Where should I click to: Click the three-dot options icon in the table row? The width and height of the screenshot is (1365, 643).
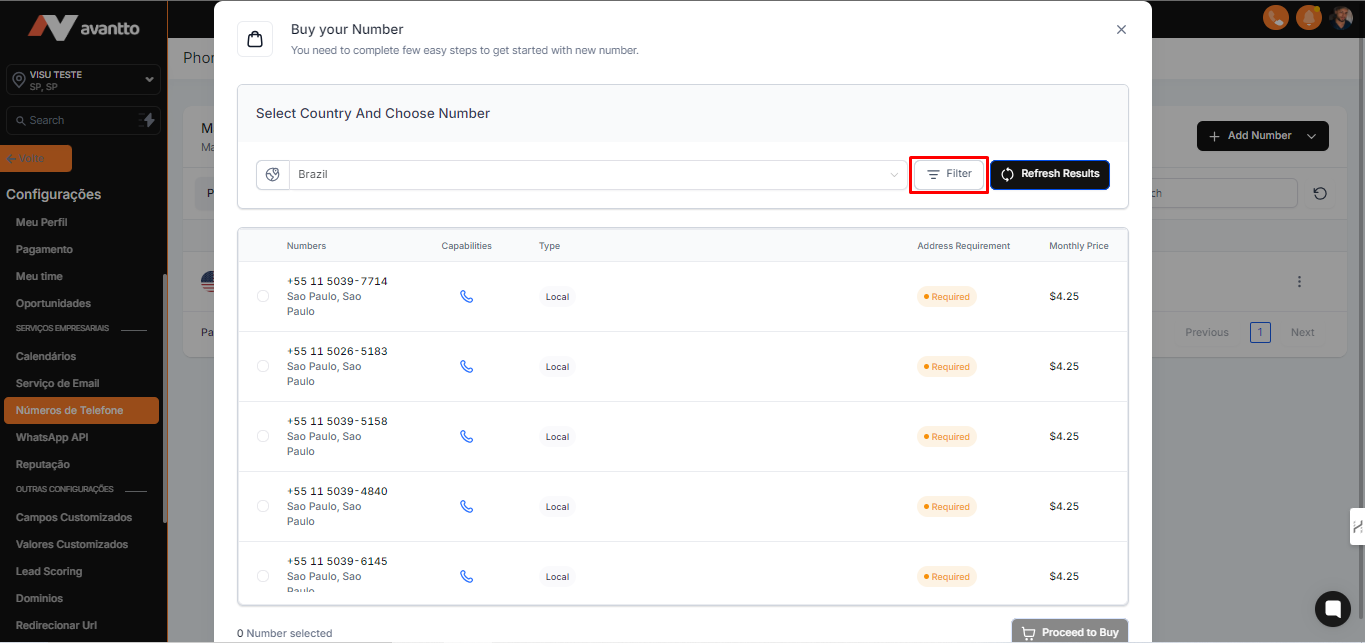click(1299, 282)
